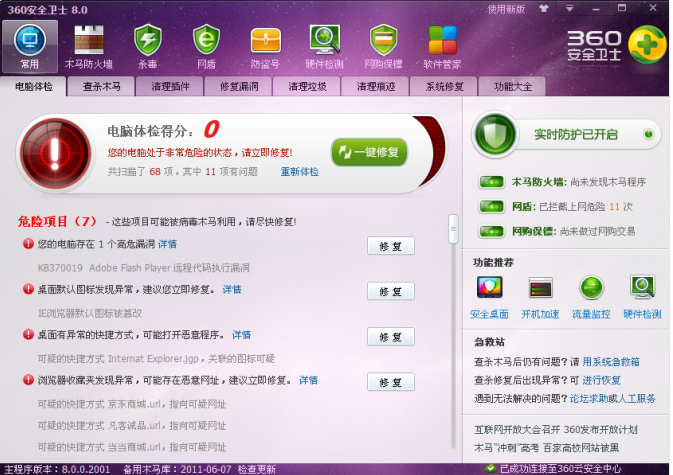The image size is (673, 475).
Task: Click 修复 for 浏览器收藏夹发现异常
Action: click(391, 382)
